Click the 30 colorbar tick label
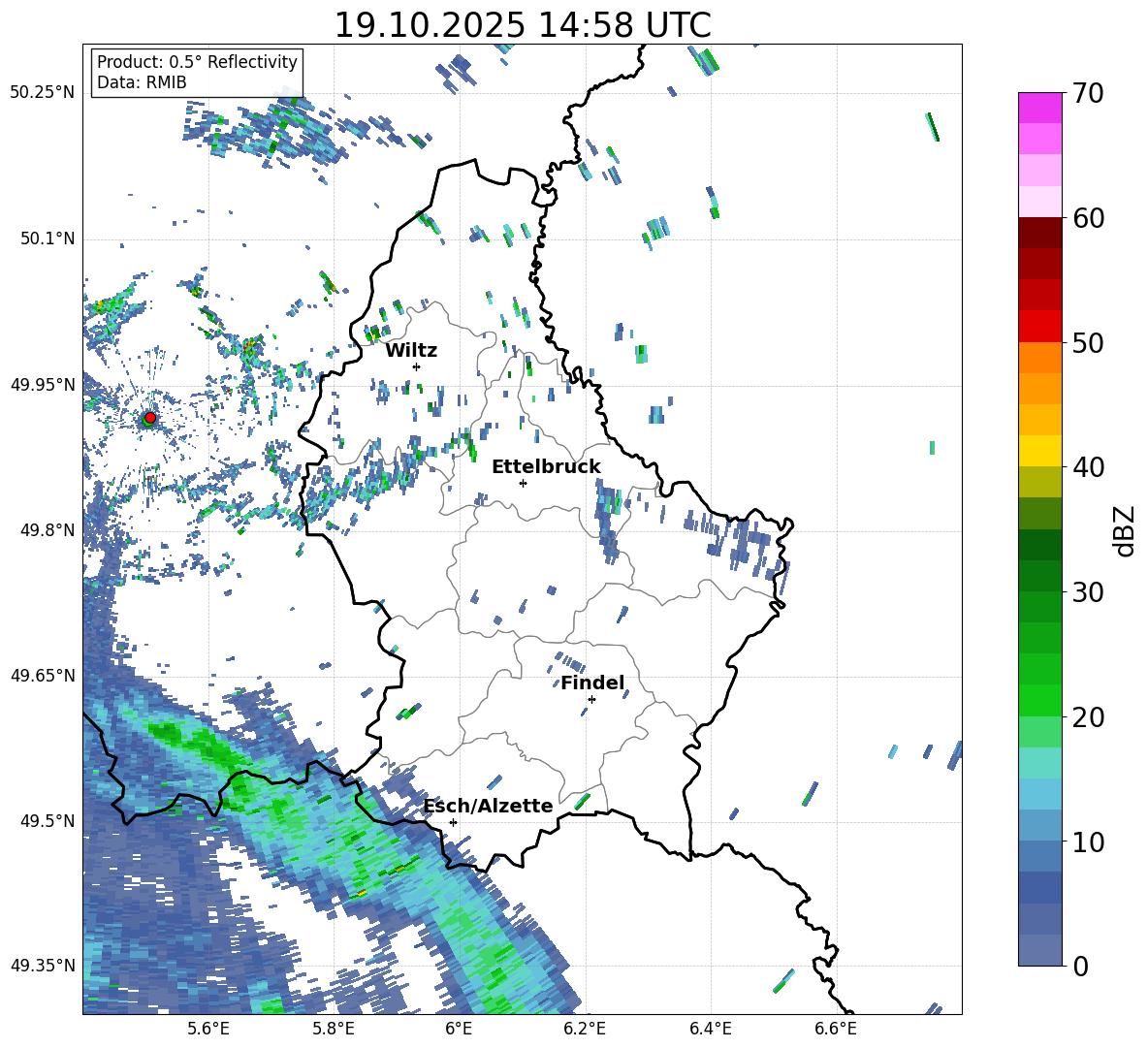The height and width of the screenshot is (1048, 1148). pos(1087,592)
